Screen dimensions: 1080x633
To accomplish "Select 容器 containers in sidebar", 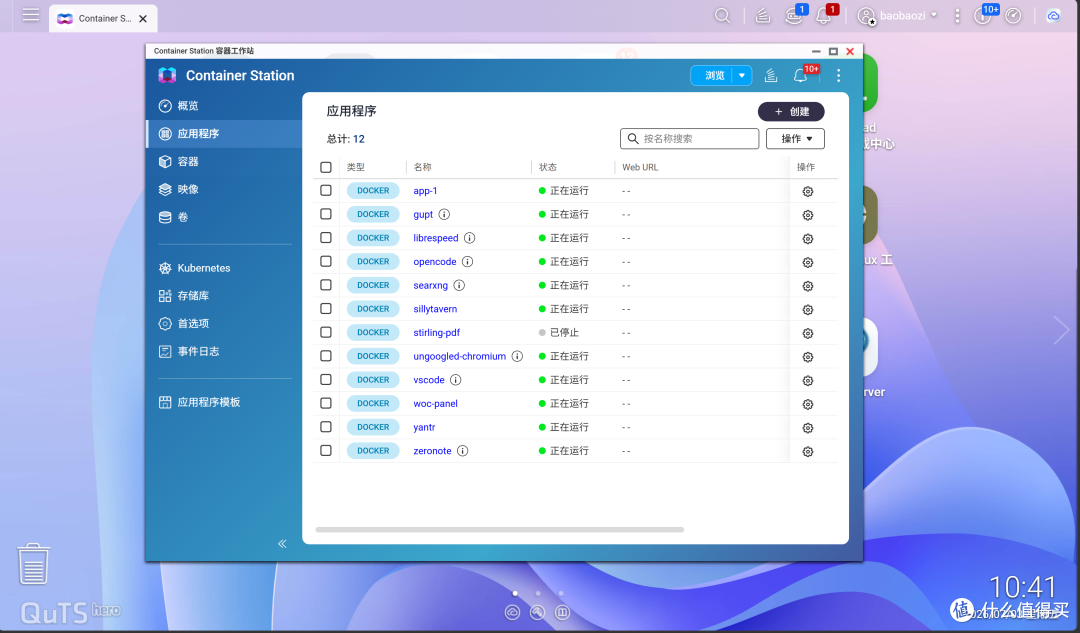I will click(x=224, y=161).
